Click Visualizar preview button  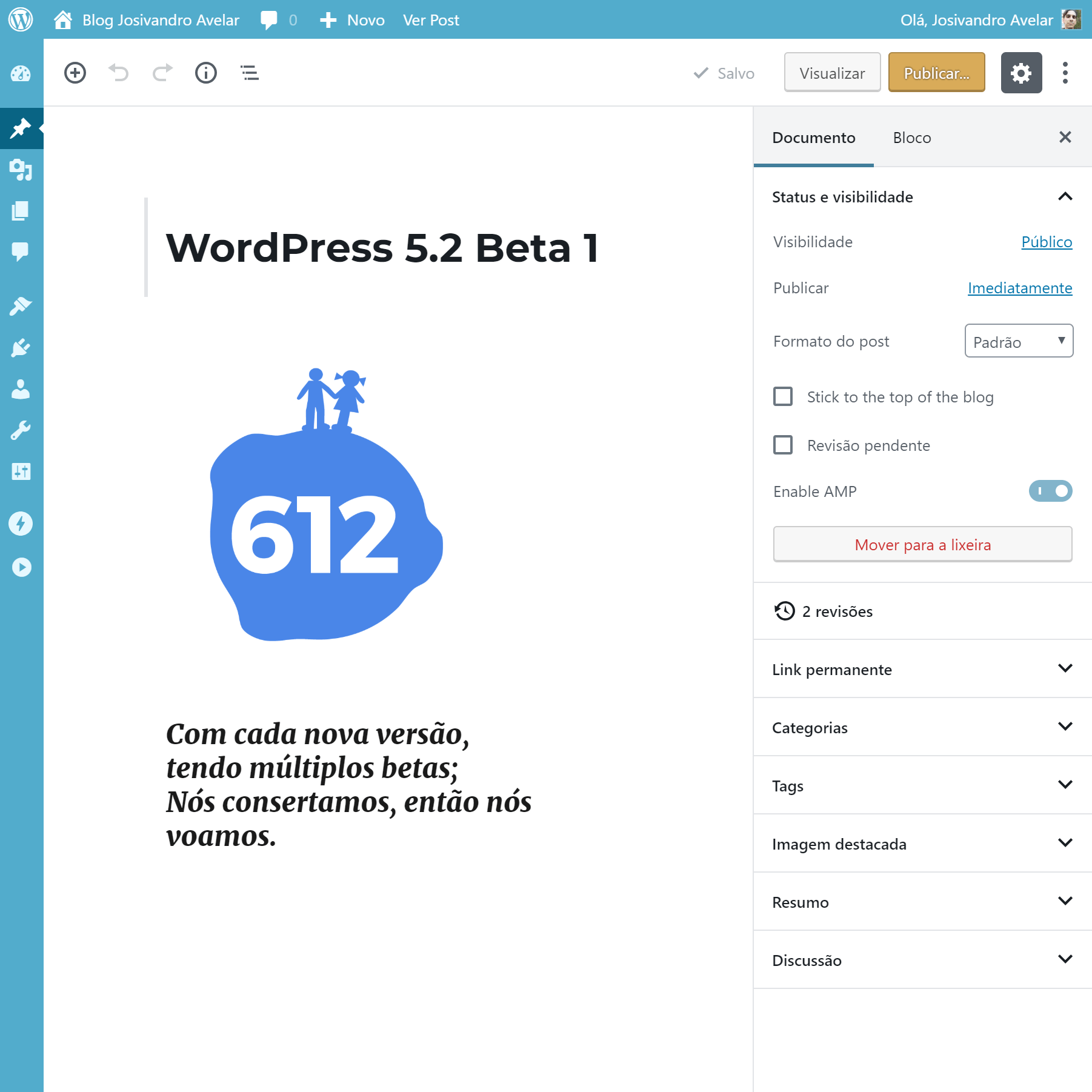[832, 73]
